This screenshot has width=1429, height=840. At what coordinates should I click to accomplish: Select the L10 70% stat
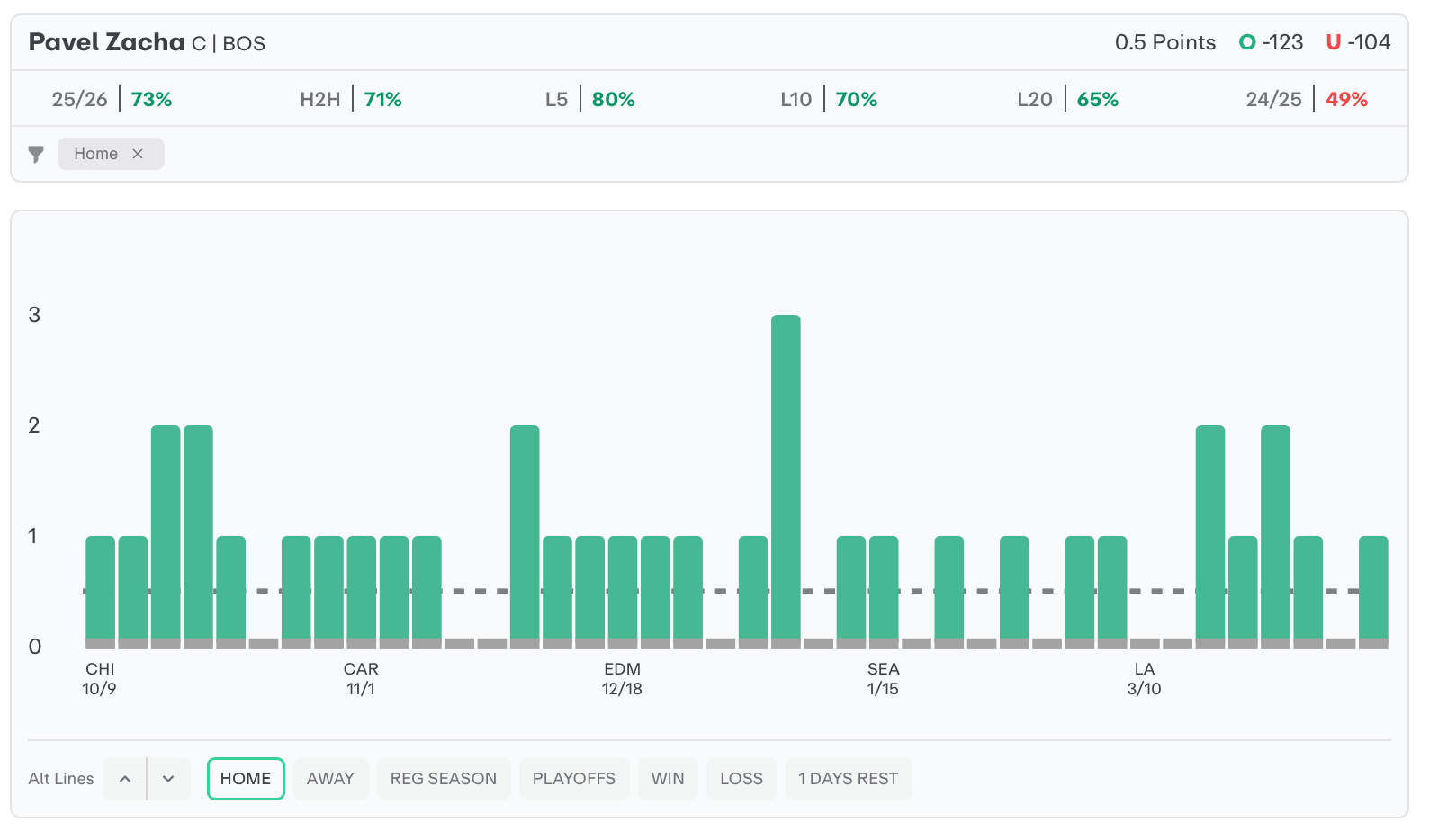click(x=829, y=99)
